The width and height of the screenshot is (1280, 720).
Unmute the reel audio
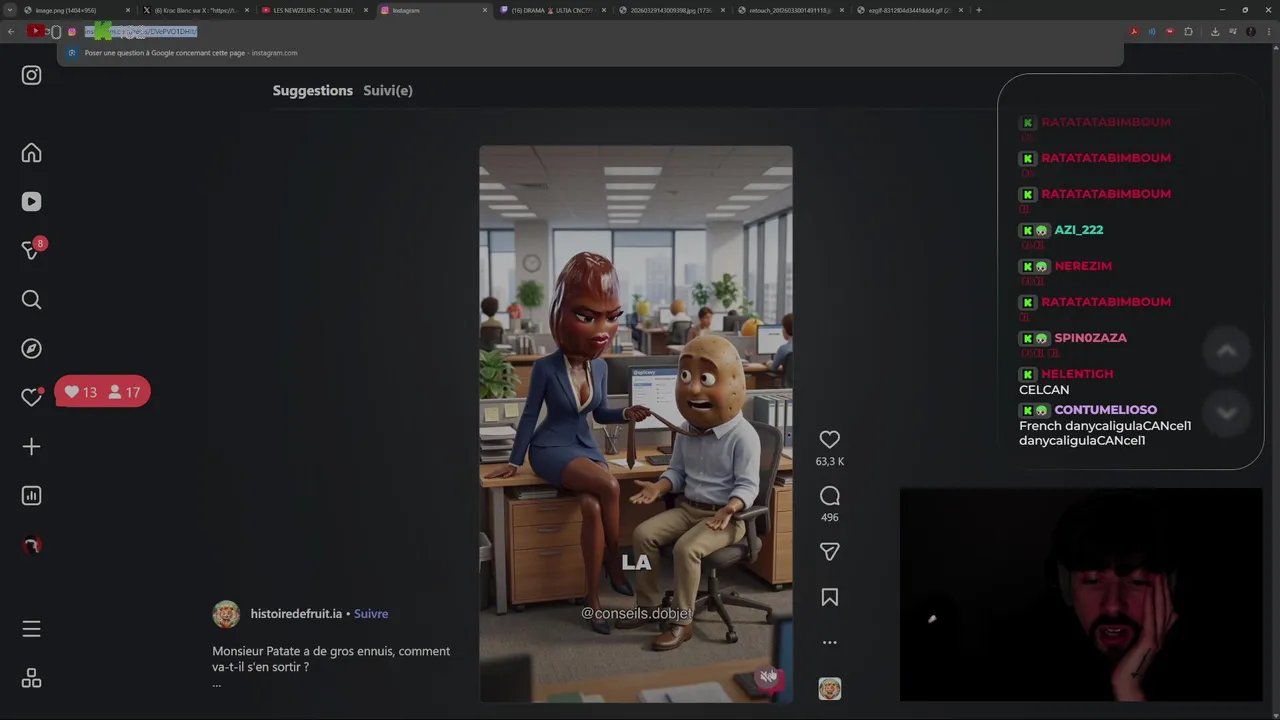pyautogui.click(x=768, y=677)
